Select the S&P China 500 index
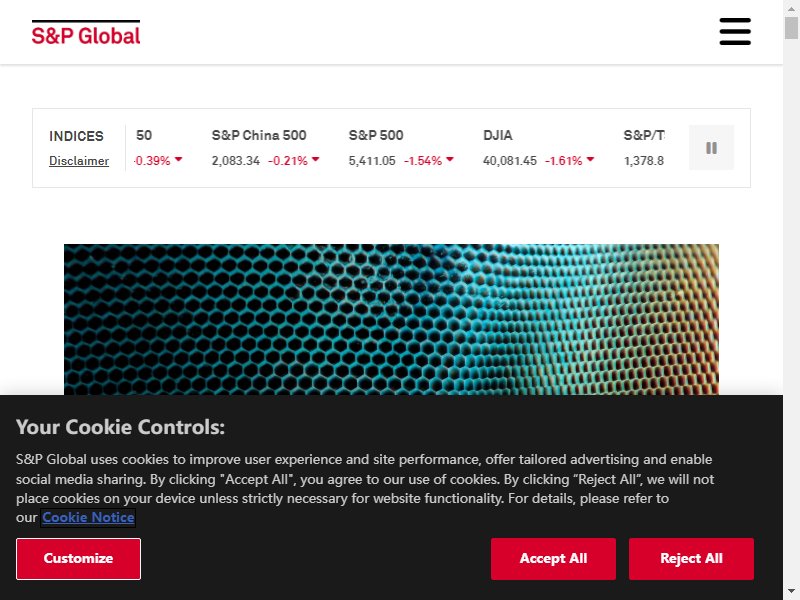The height and width of the screenshot is (600, 800). click(259, 135)
